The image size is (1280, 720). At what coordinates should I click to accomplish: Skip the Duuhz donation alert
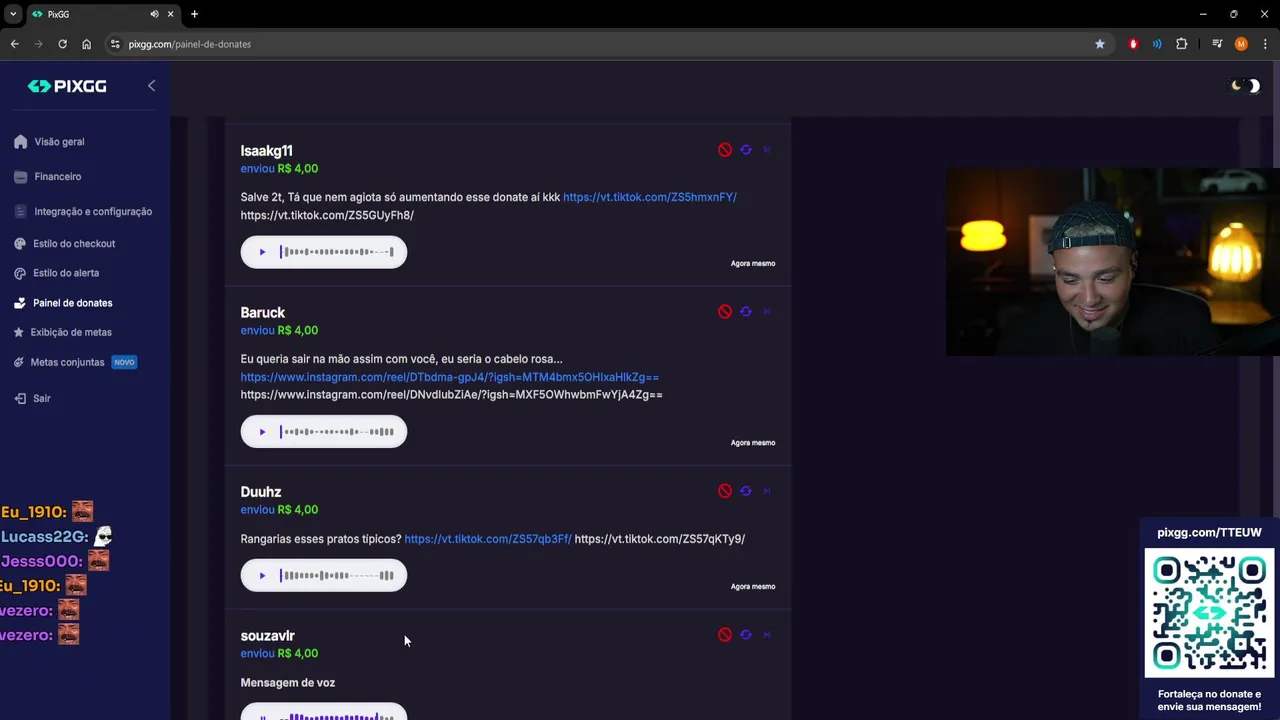click(x=767, y=491)
